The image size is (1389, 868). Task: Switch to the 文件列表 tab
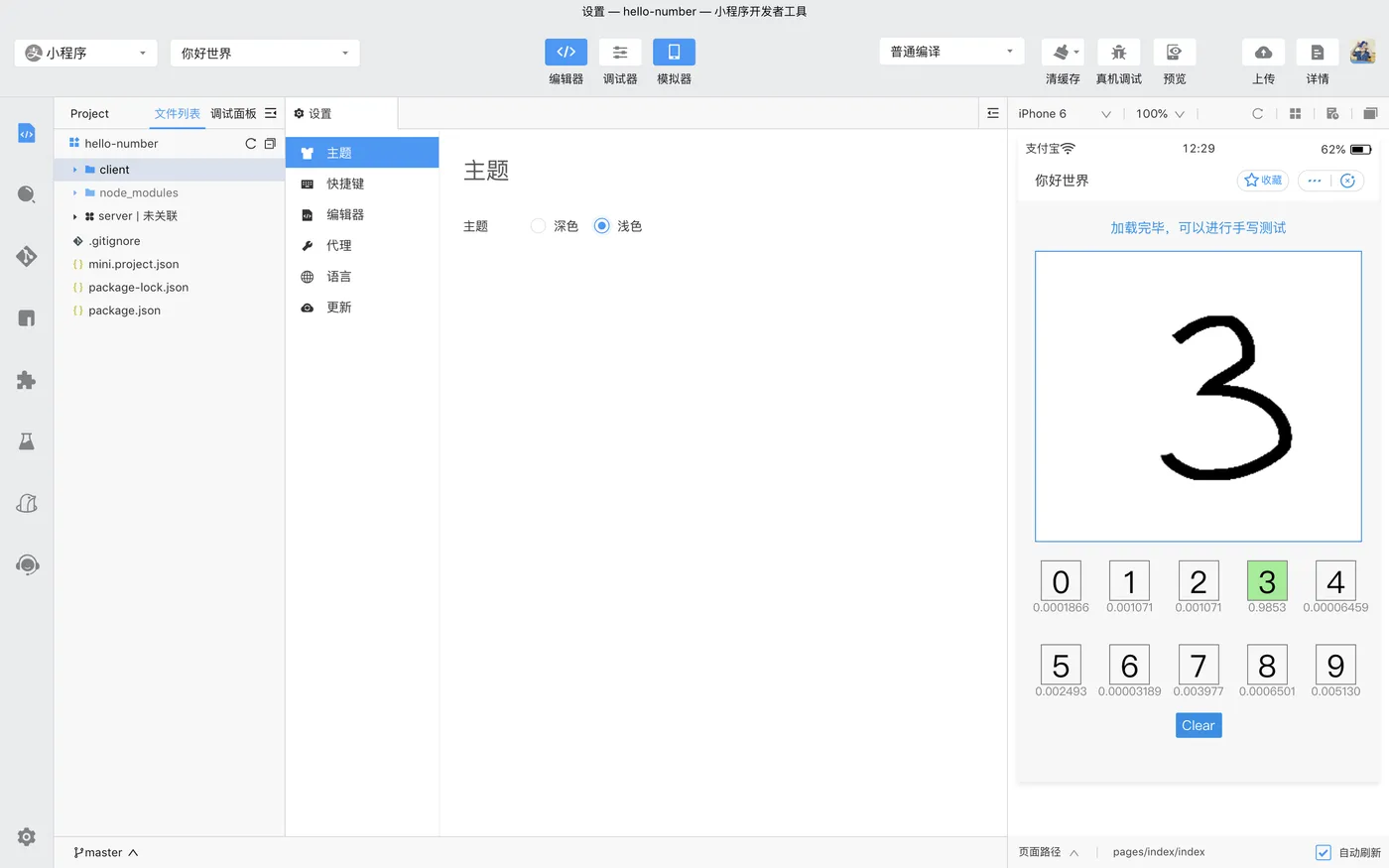tap(178, 113)
